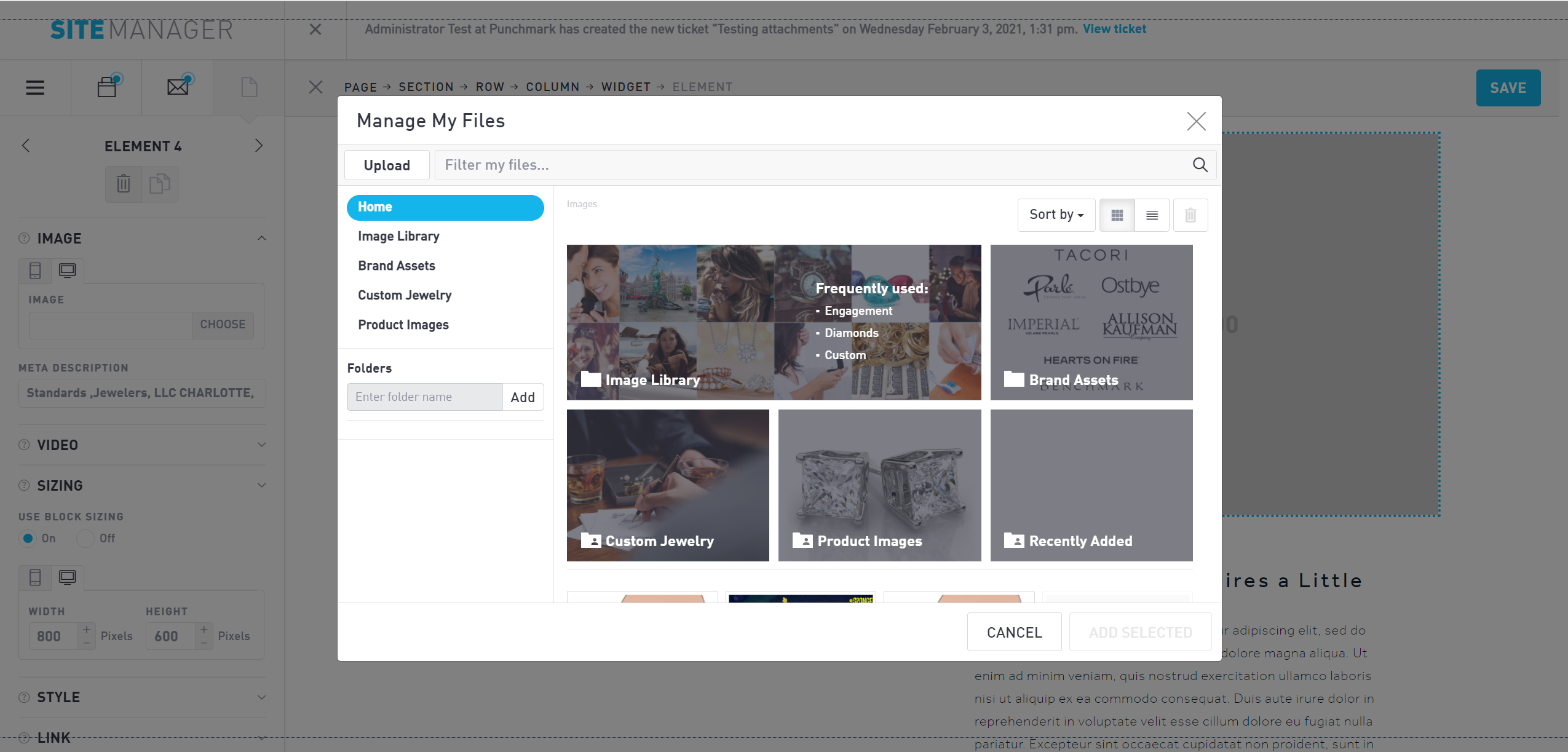The image size is (1568, 752).
Task: Switch to list view in file manager
Action: click(x=1152, y=215)
